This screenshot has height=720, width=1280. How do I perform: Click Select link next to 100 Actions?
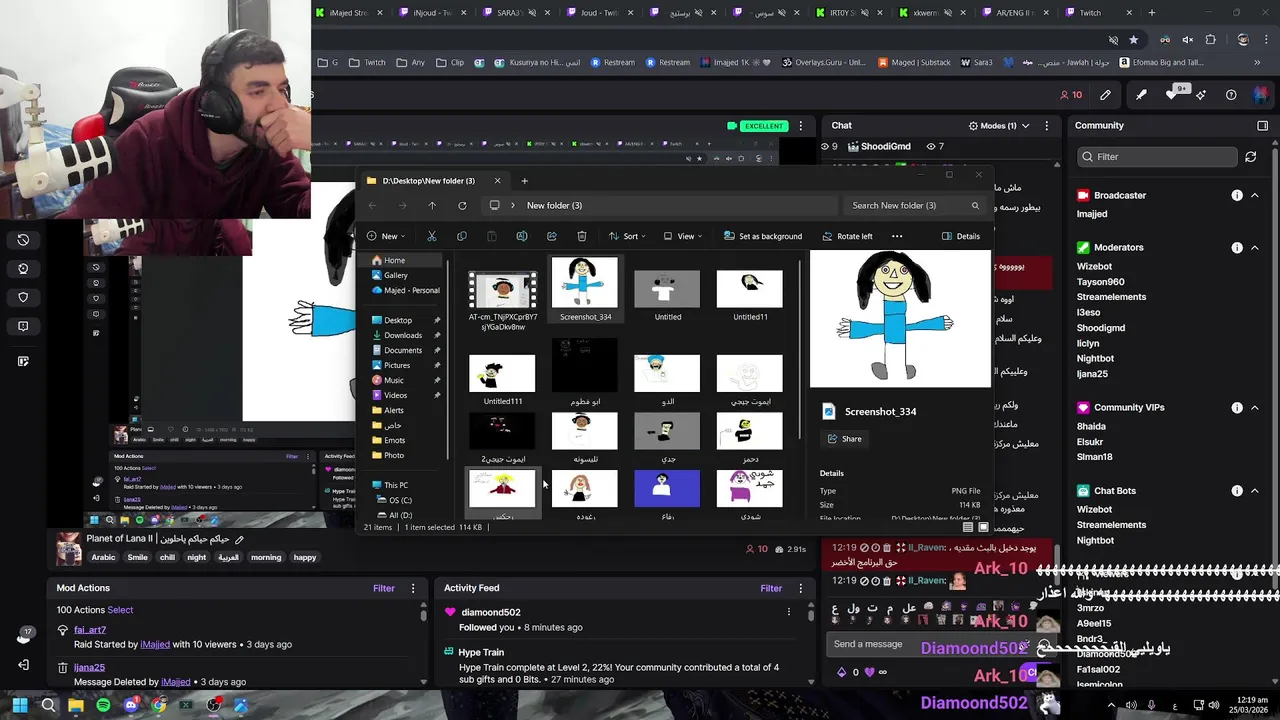click(120, 610)
